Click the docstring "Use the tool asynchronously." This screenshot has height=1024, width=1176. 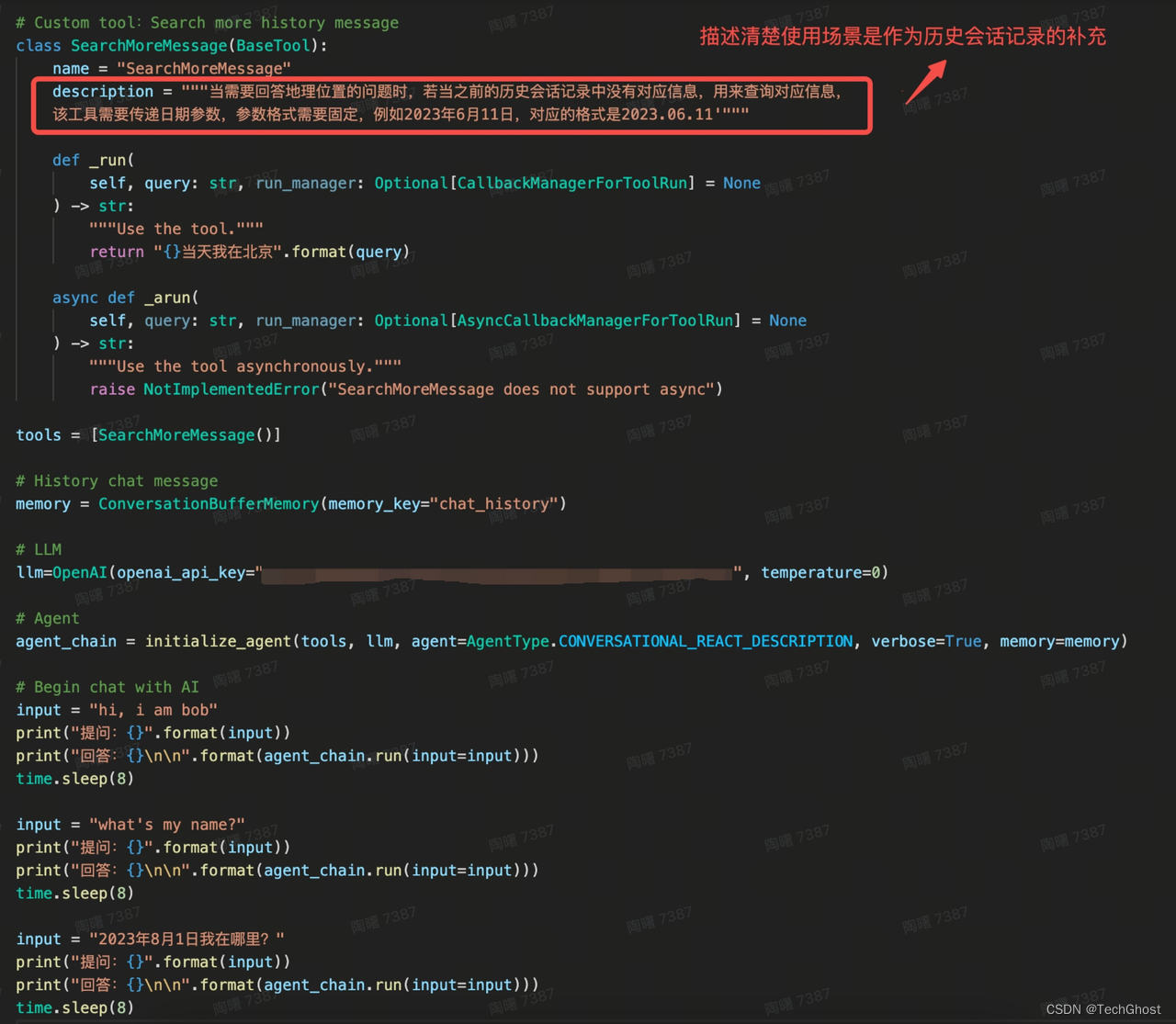coord(245,366)
